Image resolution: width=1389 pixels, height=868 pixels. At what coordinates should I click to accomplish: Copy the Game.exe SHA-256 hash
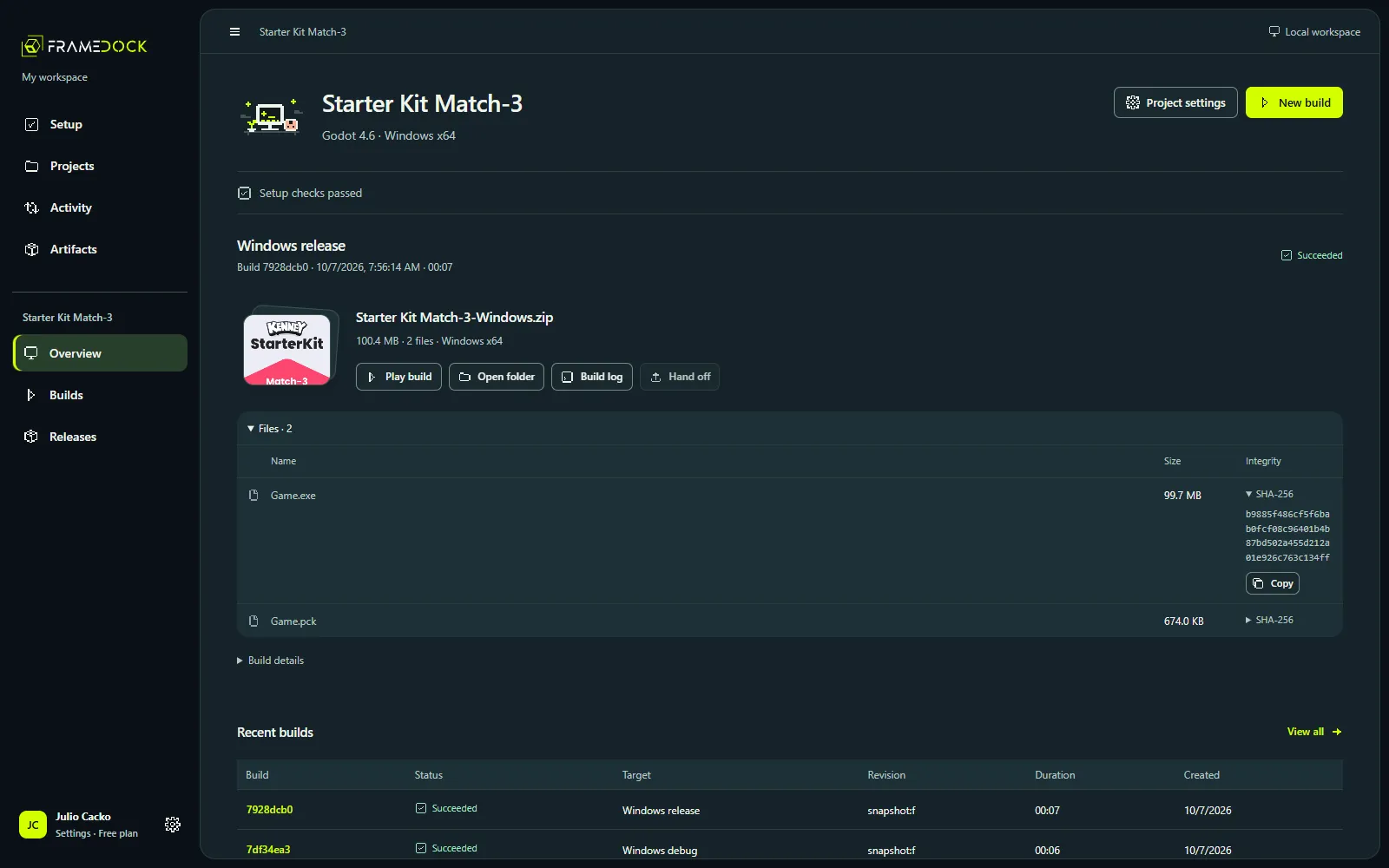[1273, 583]
